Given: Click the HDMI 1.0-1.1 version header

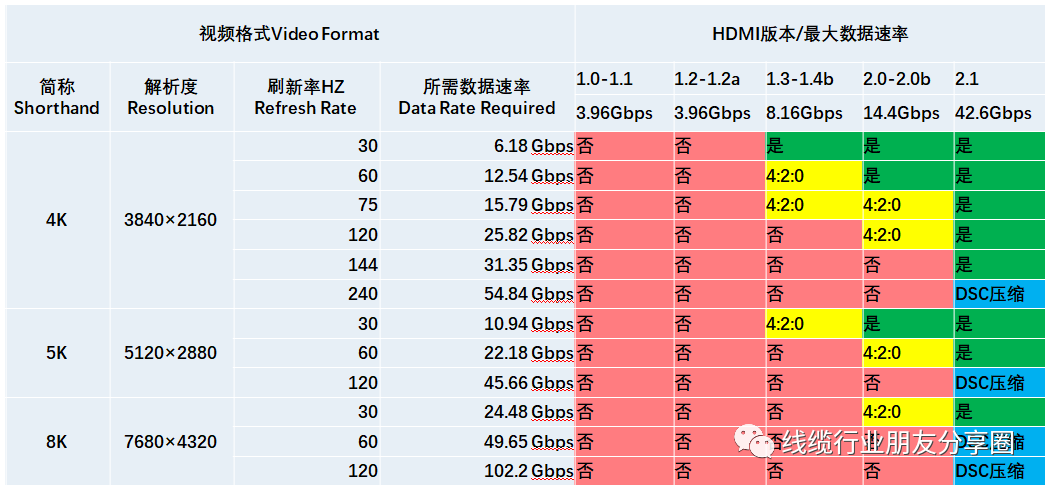Looking at the screenshot, I should click(x=604, y=79).
